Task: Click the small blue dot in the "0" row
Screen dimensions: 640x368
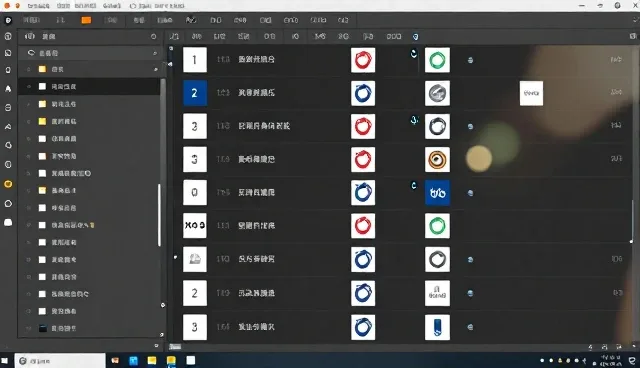Action: [x=470, y=193]
